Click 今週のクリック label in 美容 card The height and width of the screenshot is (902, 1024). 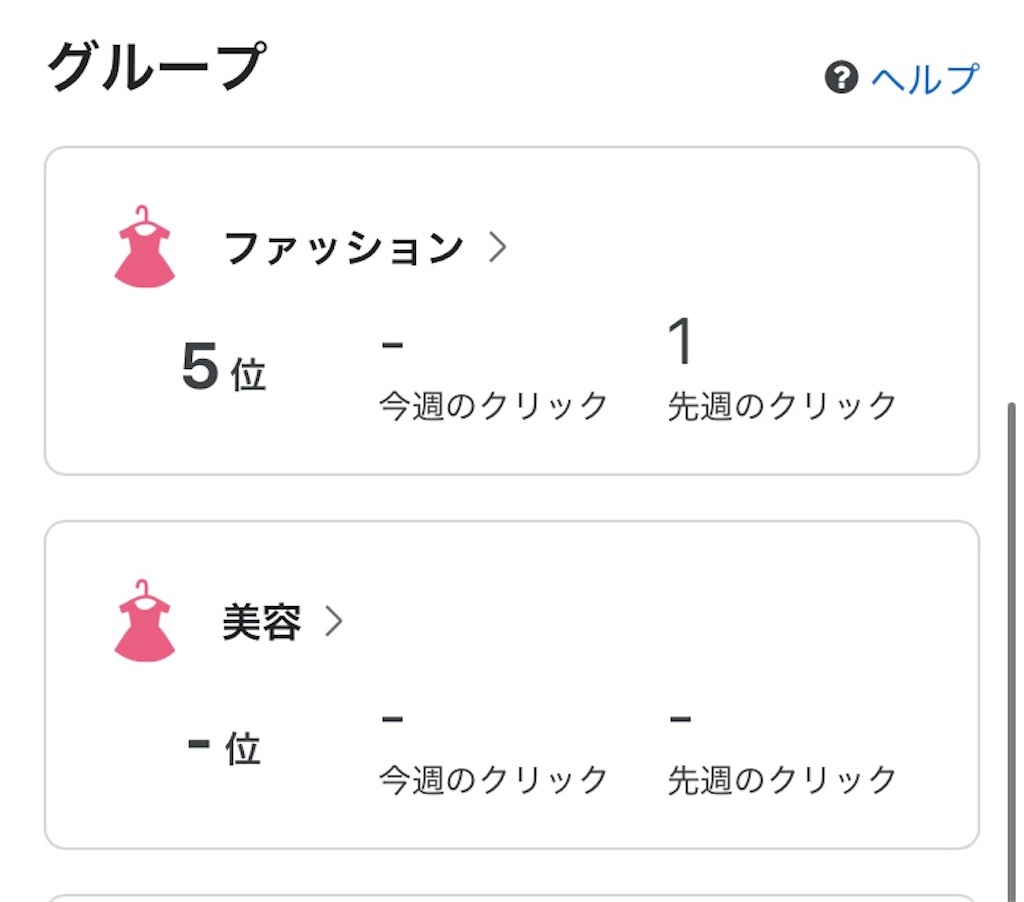pyautogui.click(x=494, y=780)
